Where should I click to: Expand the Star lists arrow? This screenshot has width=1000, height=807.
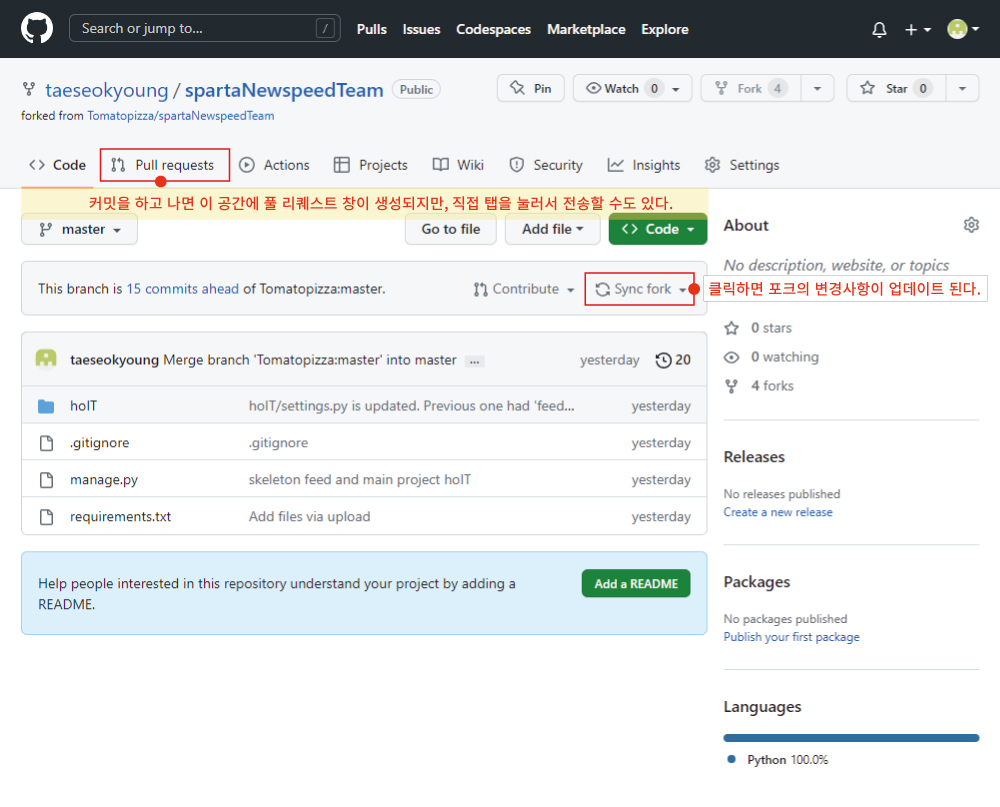coord(962,88)
